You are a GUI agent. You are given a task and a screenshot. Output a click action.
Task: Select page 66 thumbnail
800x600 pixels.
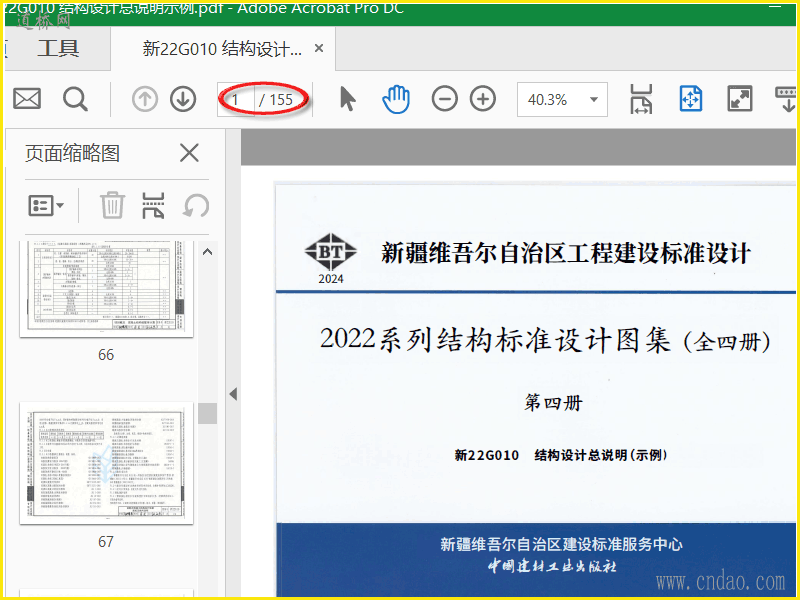[107, 289]
